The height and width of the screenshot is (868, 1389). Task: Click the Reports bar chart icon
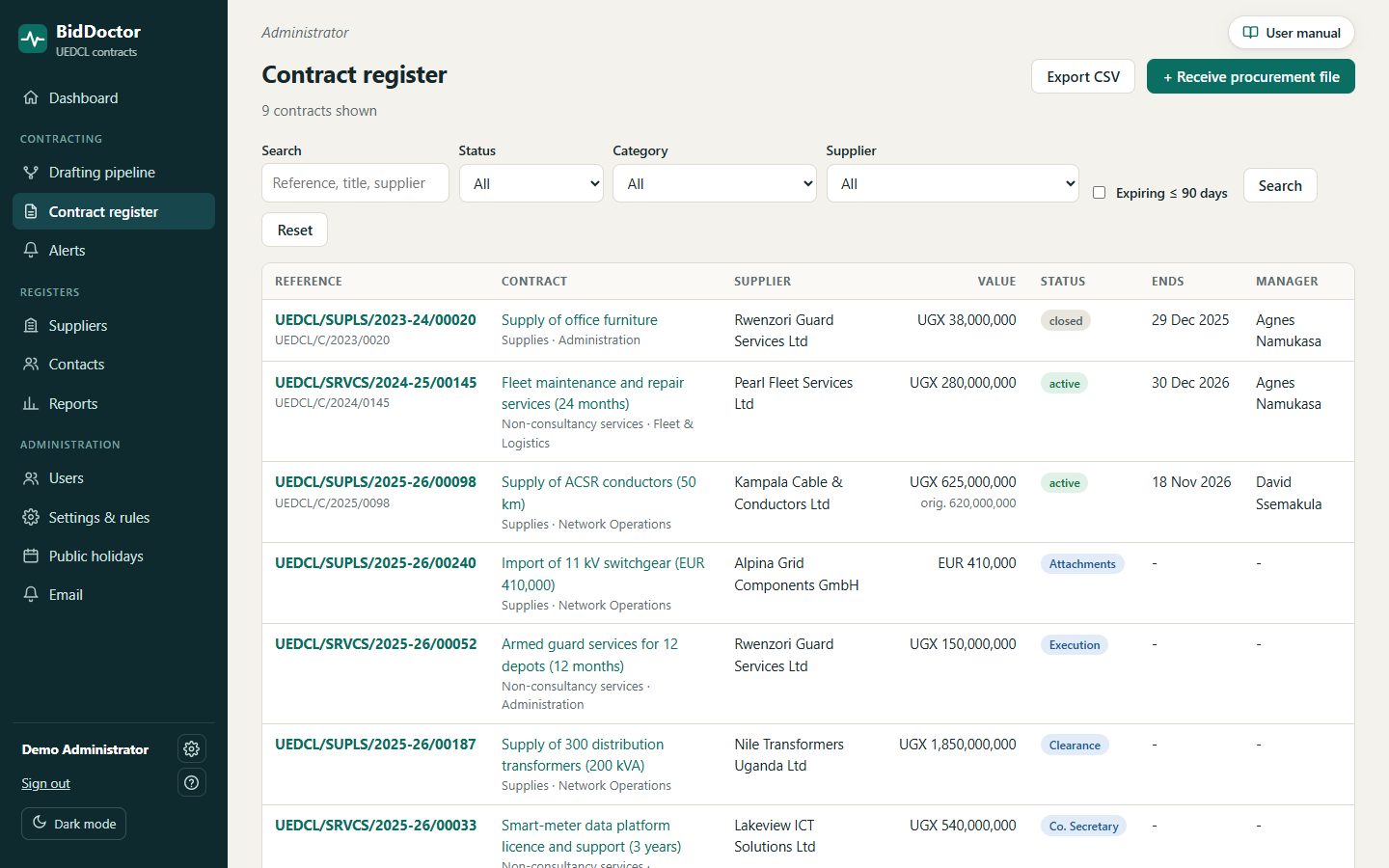click(31, 403)
